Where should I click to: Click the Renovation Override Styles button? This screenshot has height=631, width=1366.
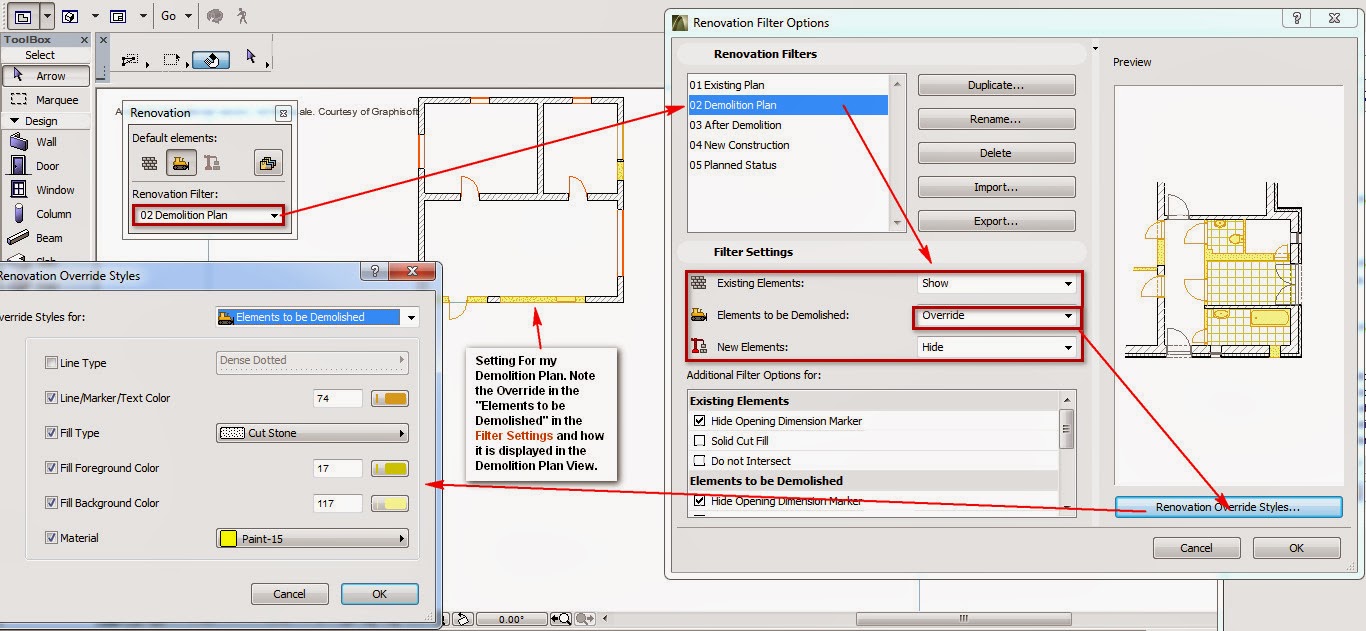click(x=1228, y=507)
